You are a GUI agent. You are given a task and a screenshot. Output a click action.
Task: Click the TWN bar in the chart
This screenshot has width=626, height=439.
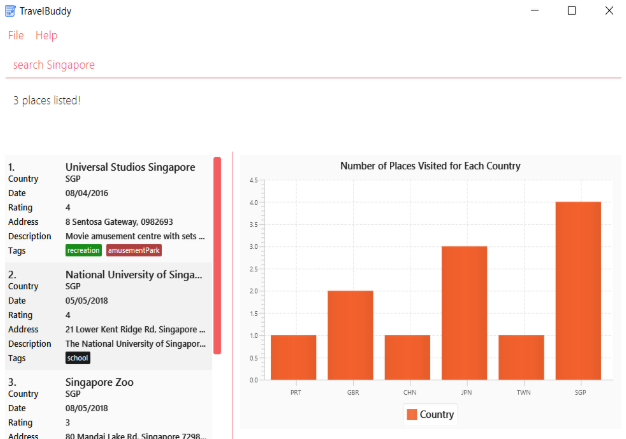pyautogui.click(x=521, y=358)
